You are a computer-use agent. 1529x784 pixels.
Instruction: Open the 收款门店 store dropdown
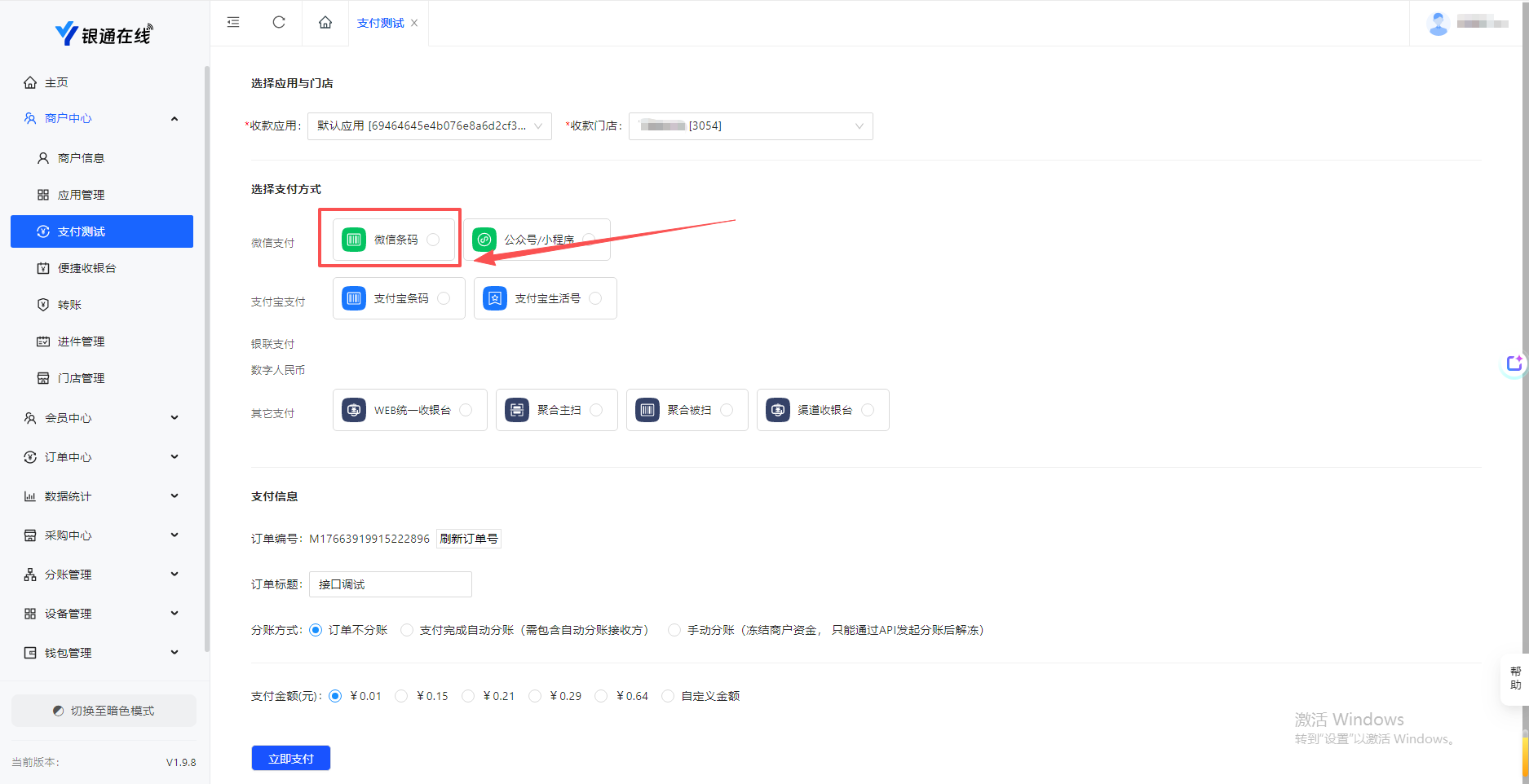click(x=750, y=126)
